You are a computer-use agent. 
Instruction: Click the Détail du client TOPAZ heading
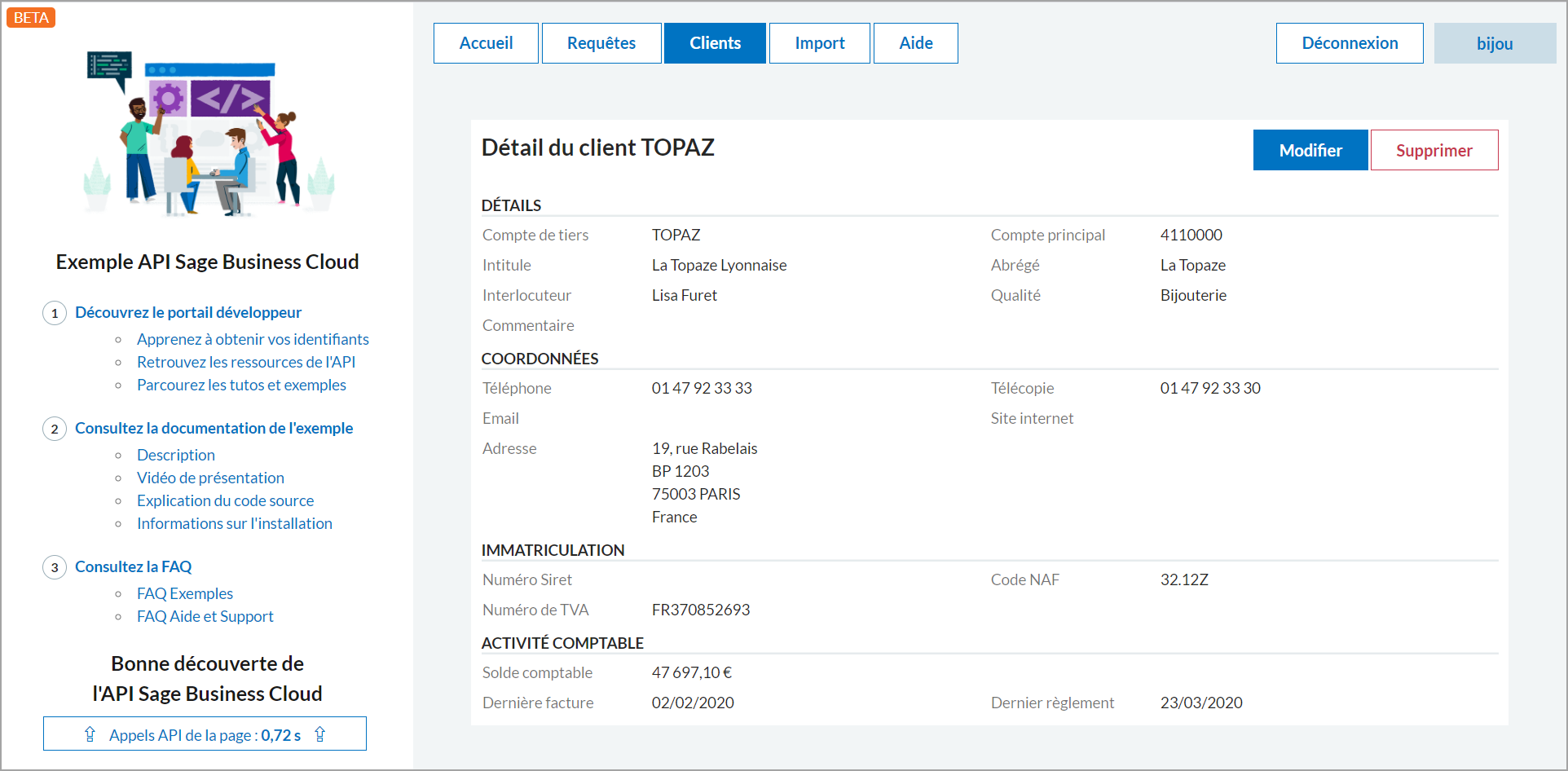pos(598,148)
